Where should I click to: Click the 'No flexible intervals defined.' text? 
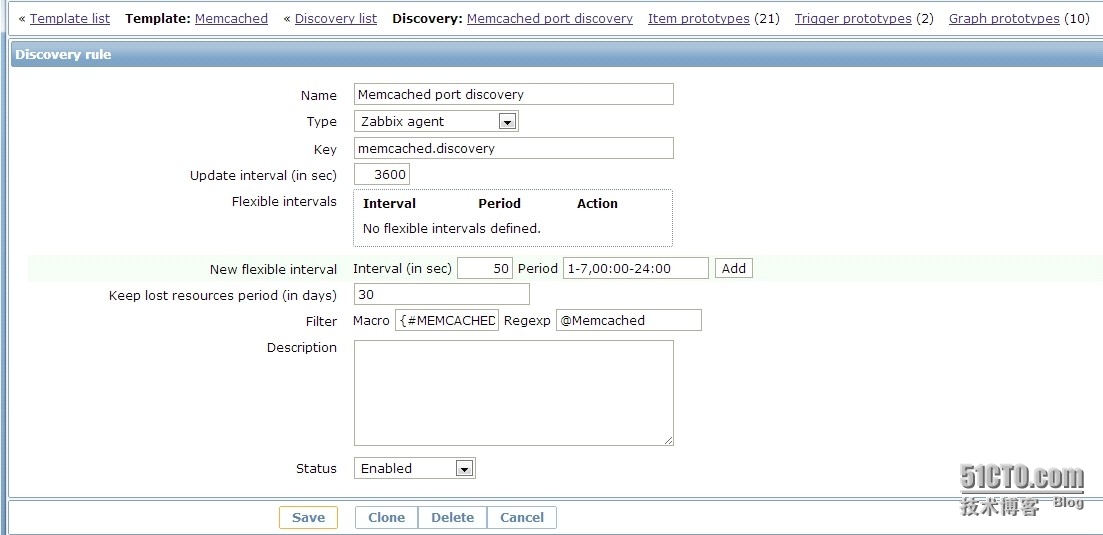click(452, 228)
